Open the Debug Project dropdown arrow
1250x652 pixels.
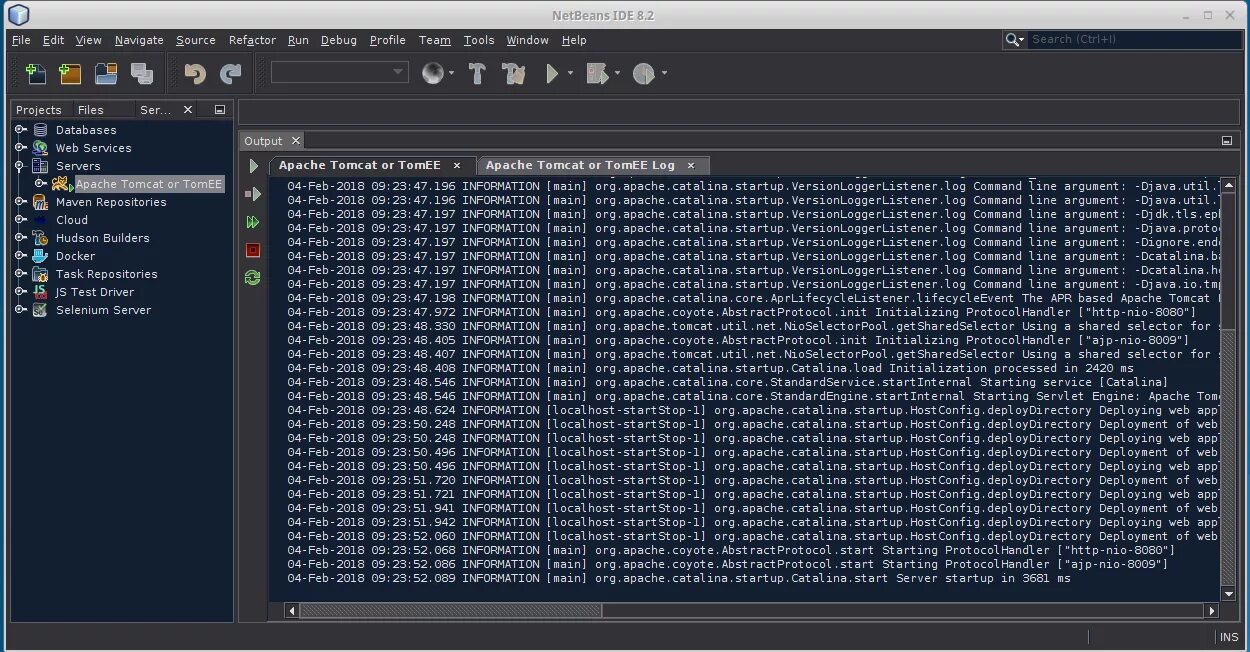click(x=617, y=73)
